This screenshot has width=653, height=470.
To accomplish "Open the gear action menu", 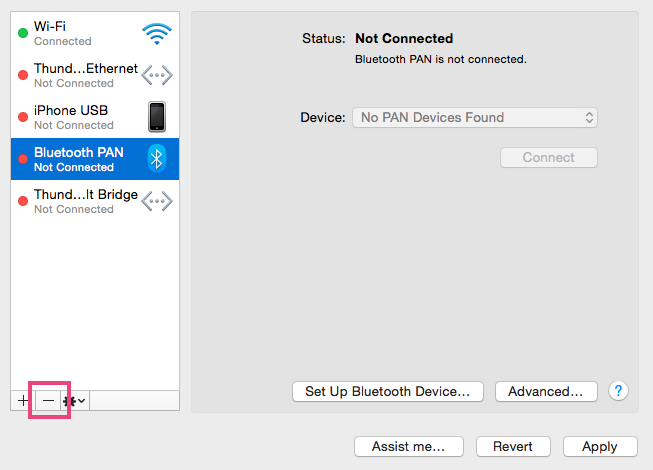I will coord(74,400).
